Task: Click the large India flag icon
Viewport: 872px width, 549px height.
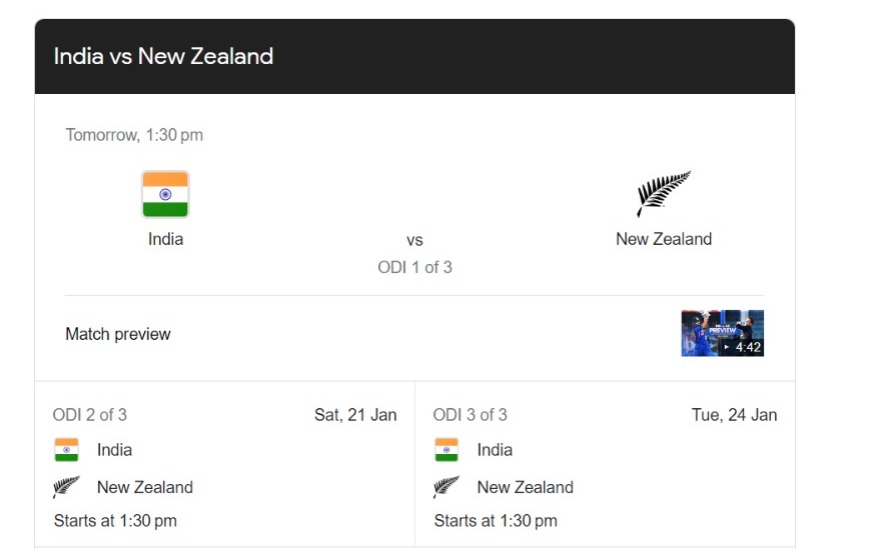Action: [x=165, y=194]
